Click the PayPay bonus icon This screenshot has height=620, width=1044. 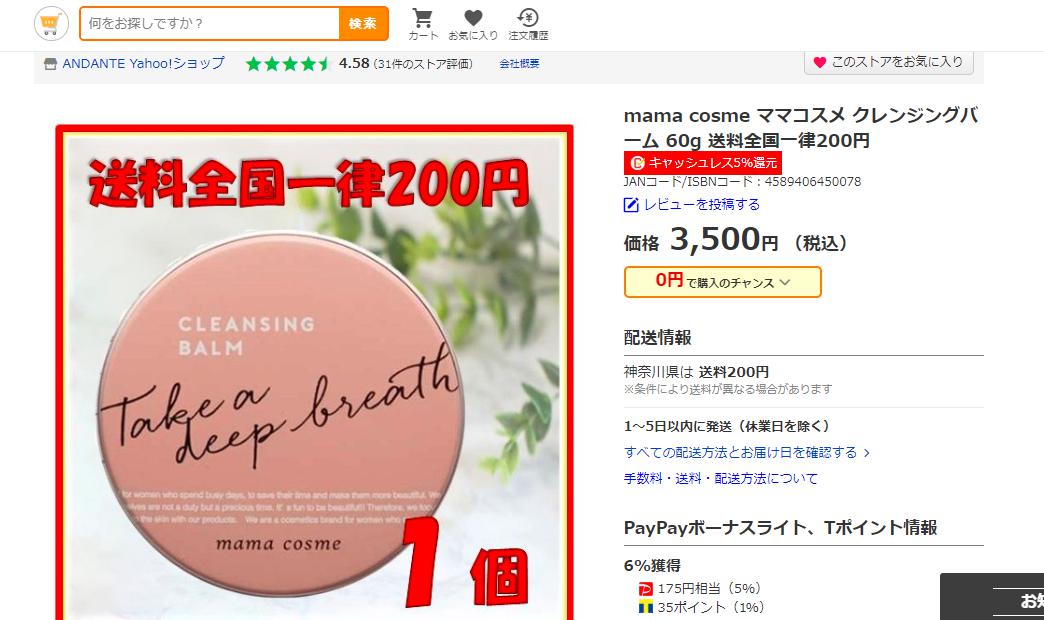tap(645, 589)
